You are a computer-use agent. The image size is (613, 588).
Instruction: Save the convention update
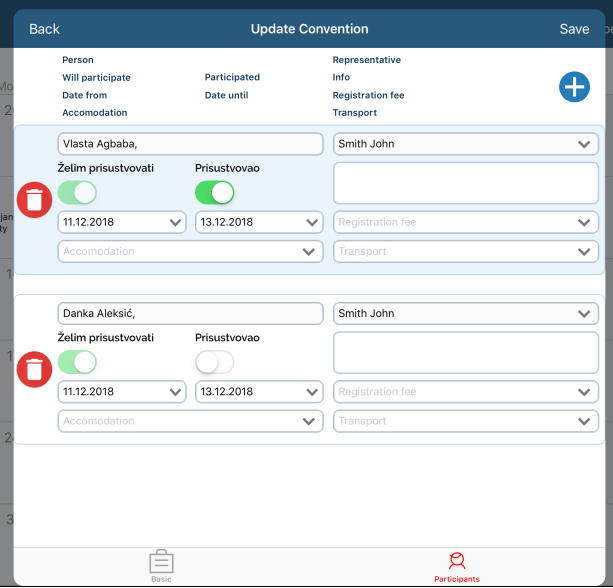(574, 29)
